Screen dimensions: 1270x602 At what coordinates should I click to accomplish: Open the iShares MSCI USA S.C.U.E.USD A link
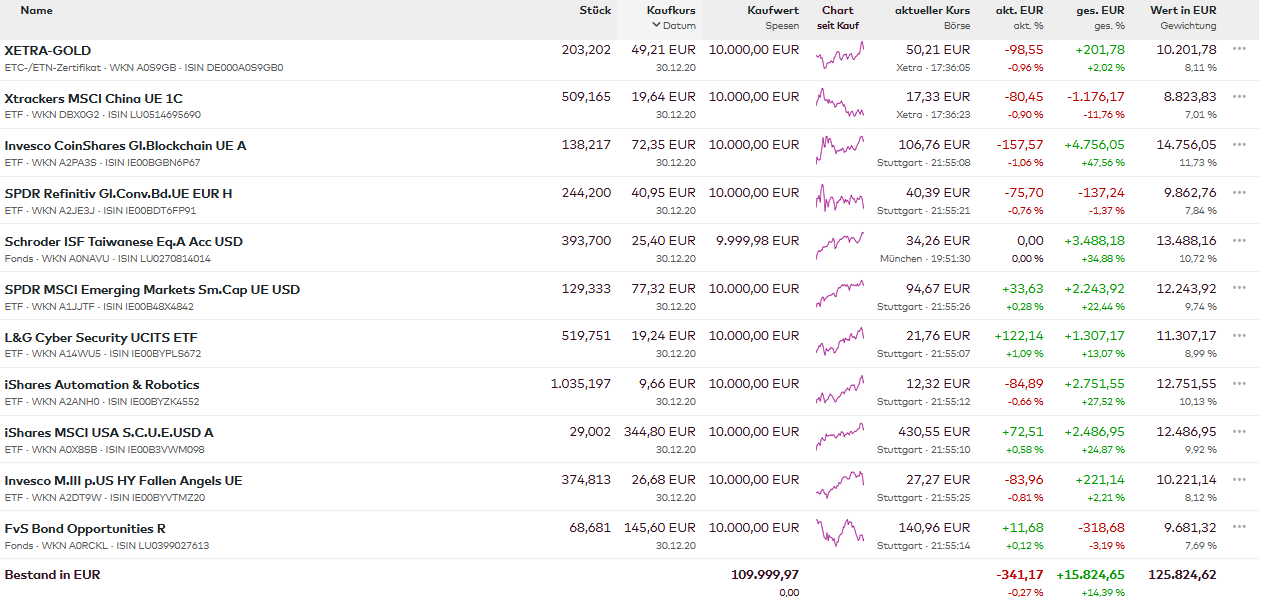coord(109,432)
